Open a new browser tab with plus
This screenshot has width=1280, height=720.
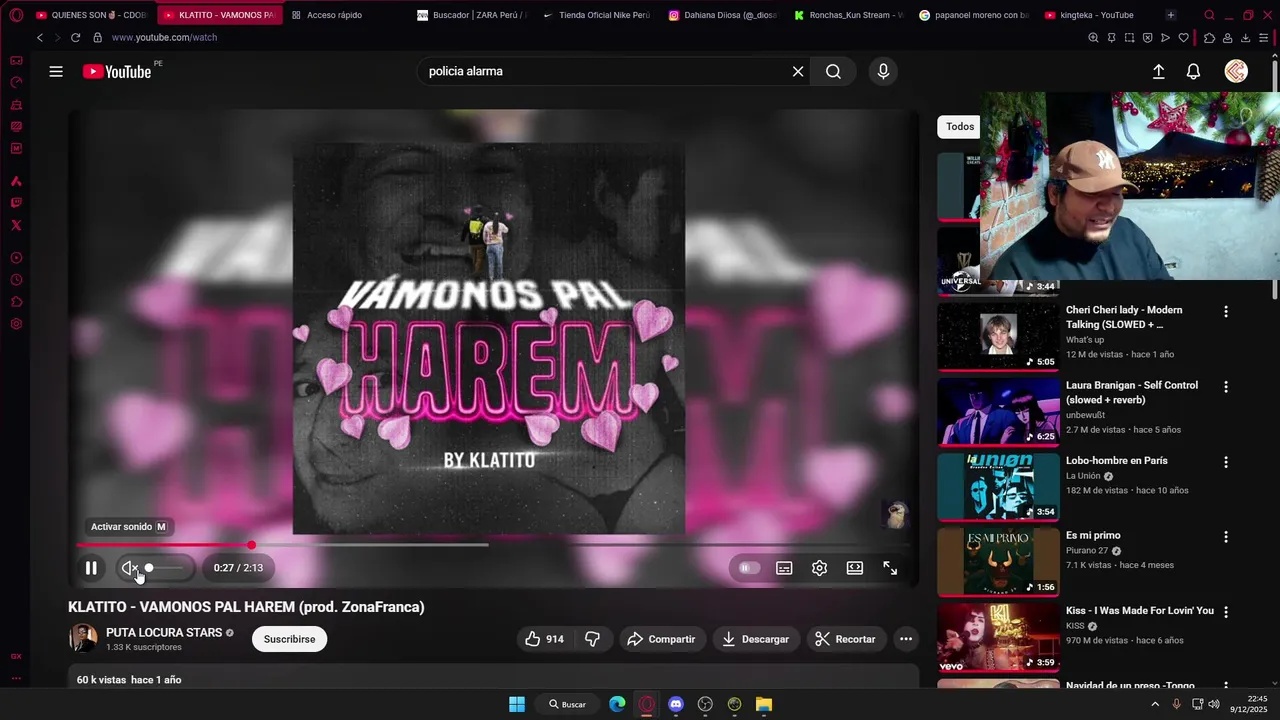[x=1171, y=15]
